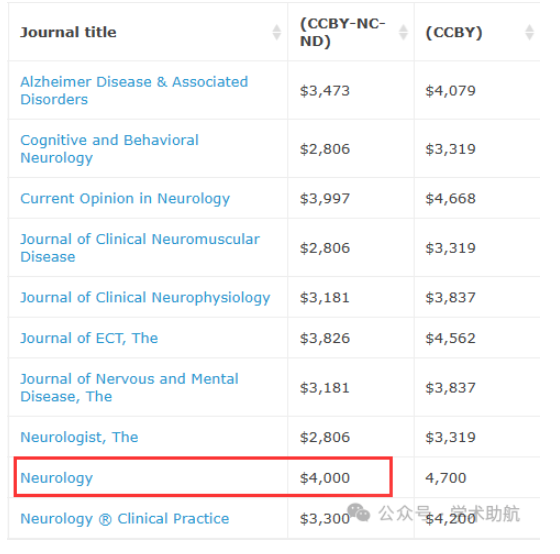The image size is (560, 554).
Task: Open Neurology Clinical Practice link
Action: point(125,519)
